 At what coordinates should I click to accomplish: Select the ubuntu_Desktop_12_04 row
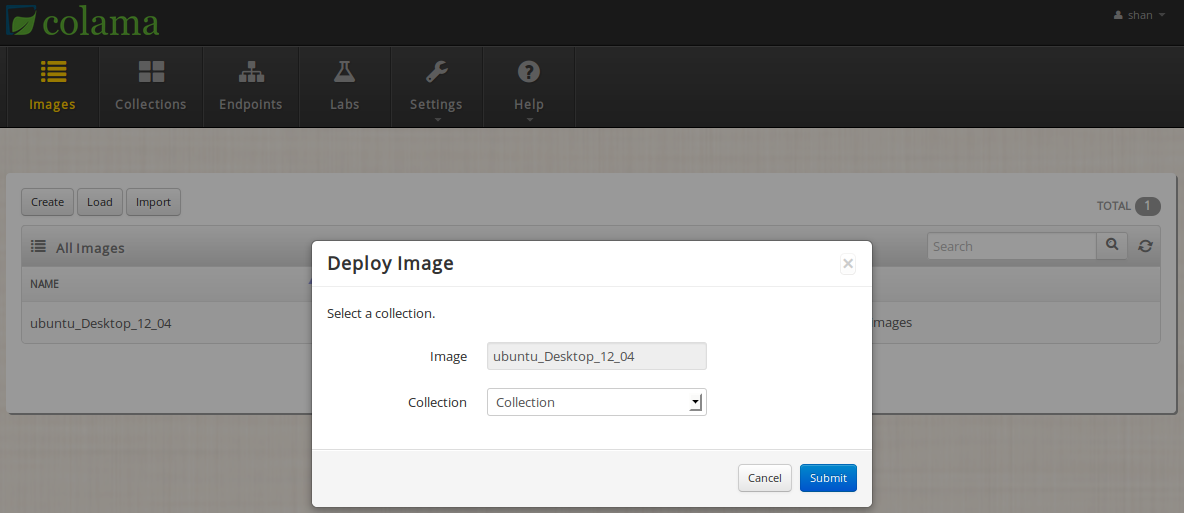tap(590, 323)
